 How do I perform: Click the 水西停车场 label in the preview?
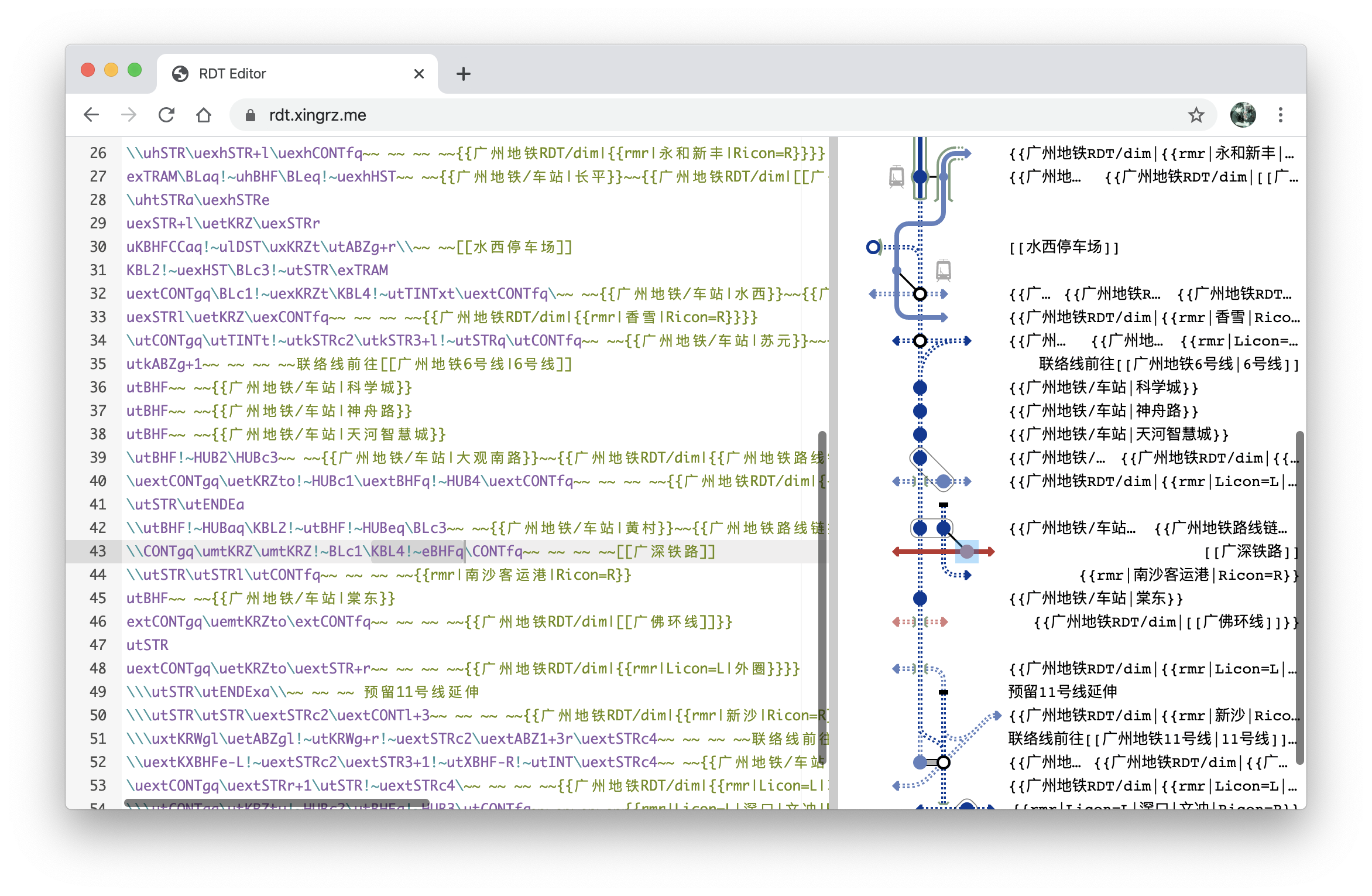click(1064, 247)
